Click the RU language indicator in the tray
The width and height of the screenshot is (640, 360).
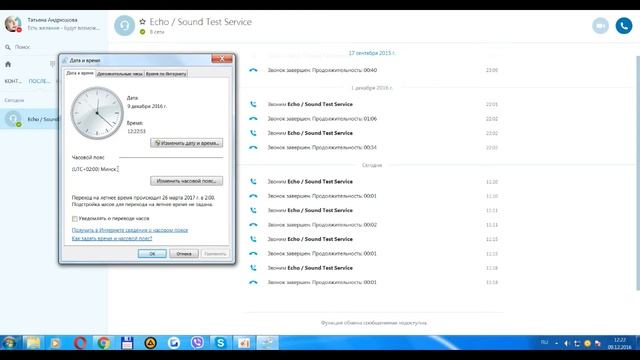[544, 342]
